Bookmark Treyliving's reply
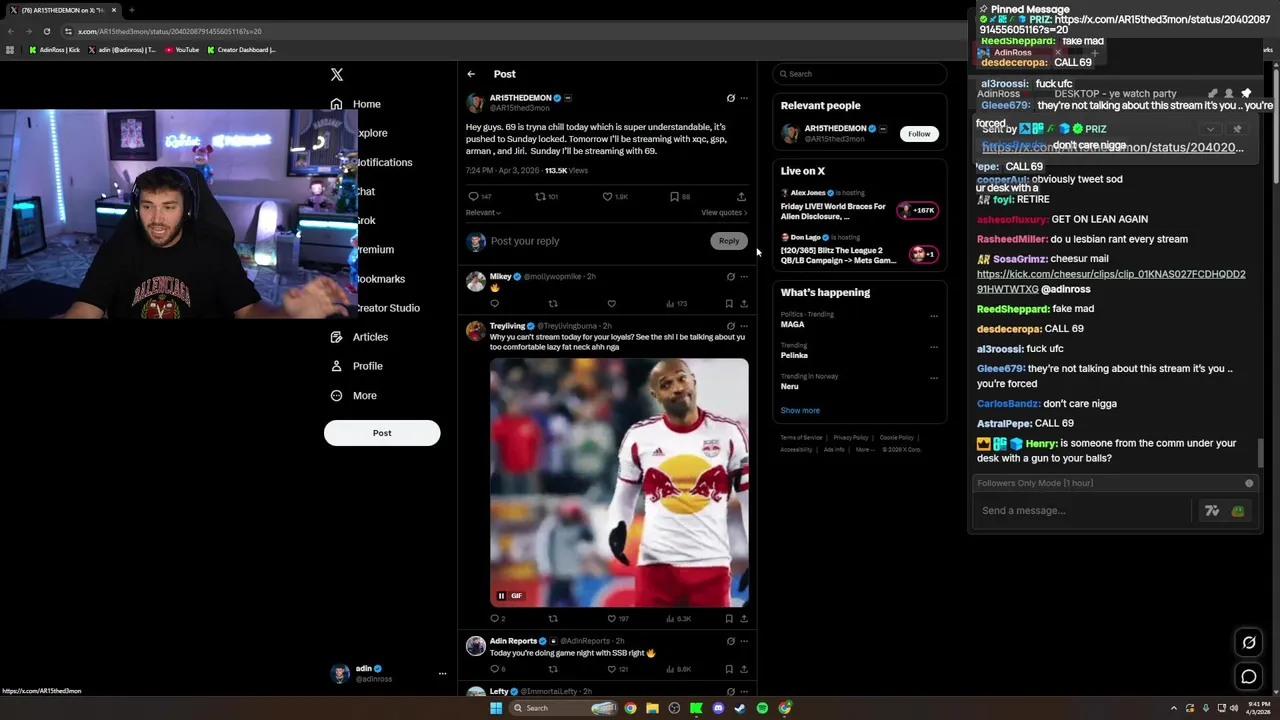 (729, 619)
